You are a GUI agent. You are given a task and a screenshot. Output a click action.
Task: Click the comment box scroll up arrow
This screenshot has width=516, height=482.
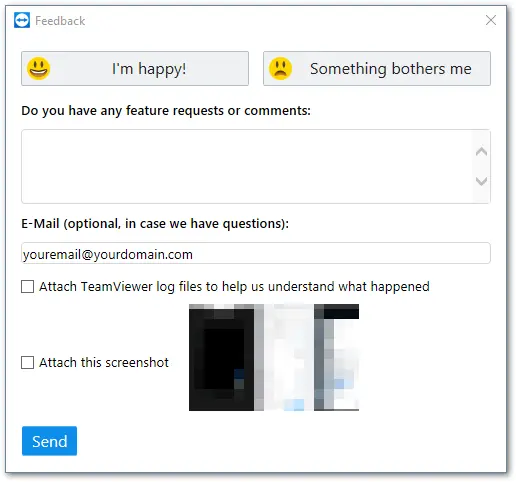[481, 152]
